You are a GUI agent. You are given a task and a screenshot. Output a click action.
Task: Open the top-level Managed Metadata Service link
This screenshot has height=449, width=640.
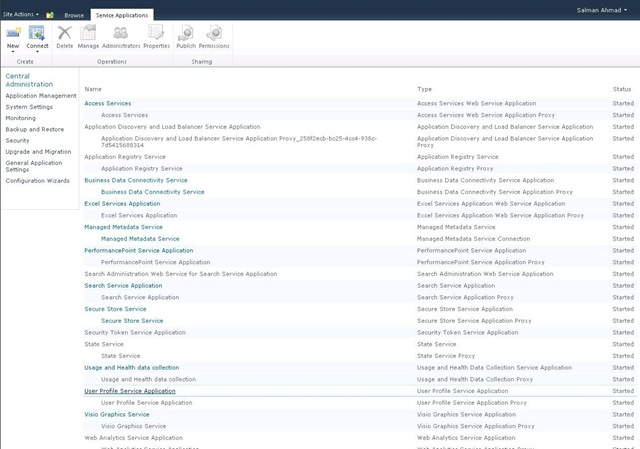[x=123, y=227]
